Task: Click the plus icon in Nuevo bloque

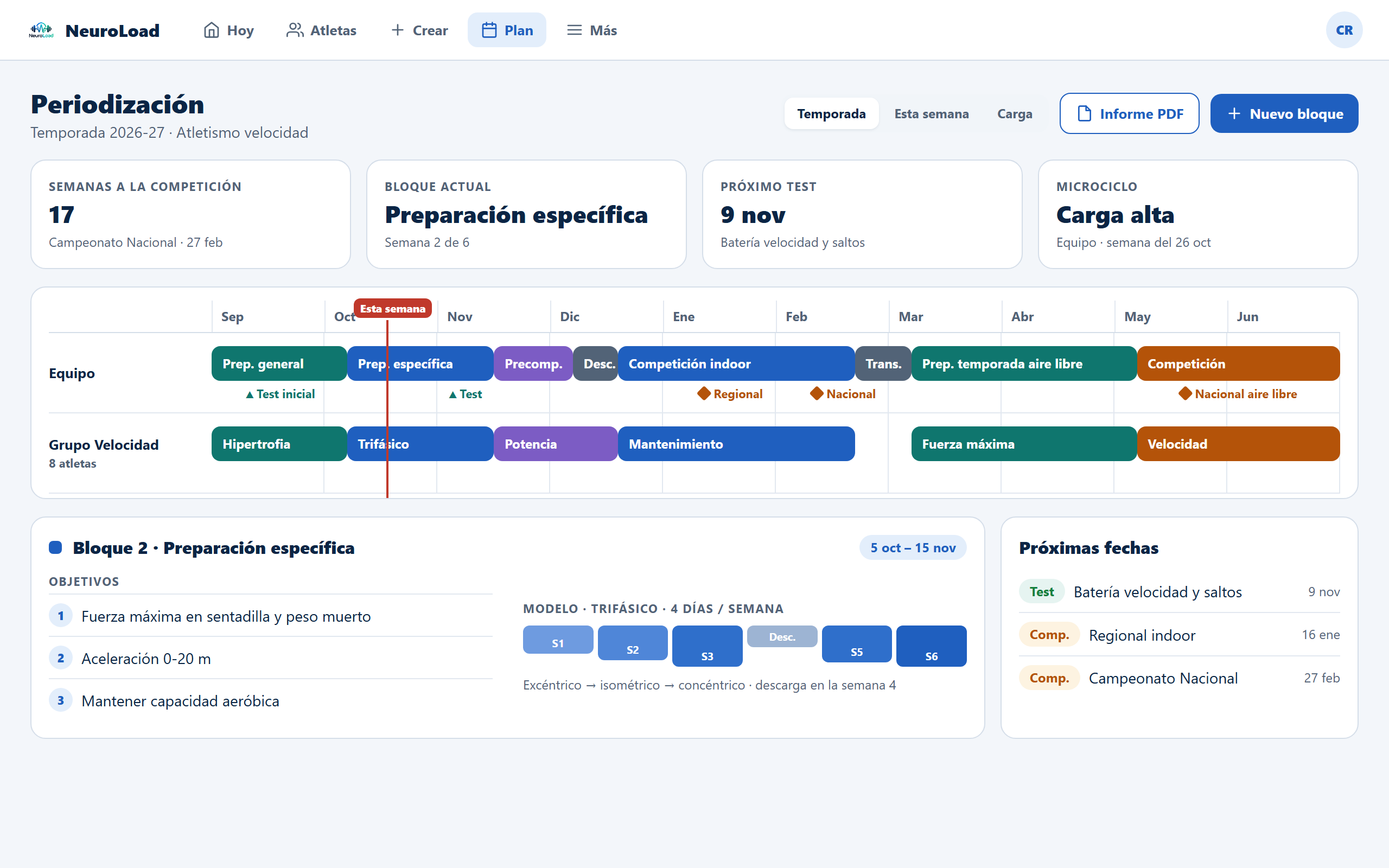Action: pos(1234,114)
